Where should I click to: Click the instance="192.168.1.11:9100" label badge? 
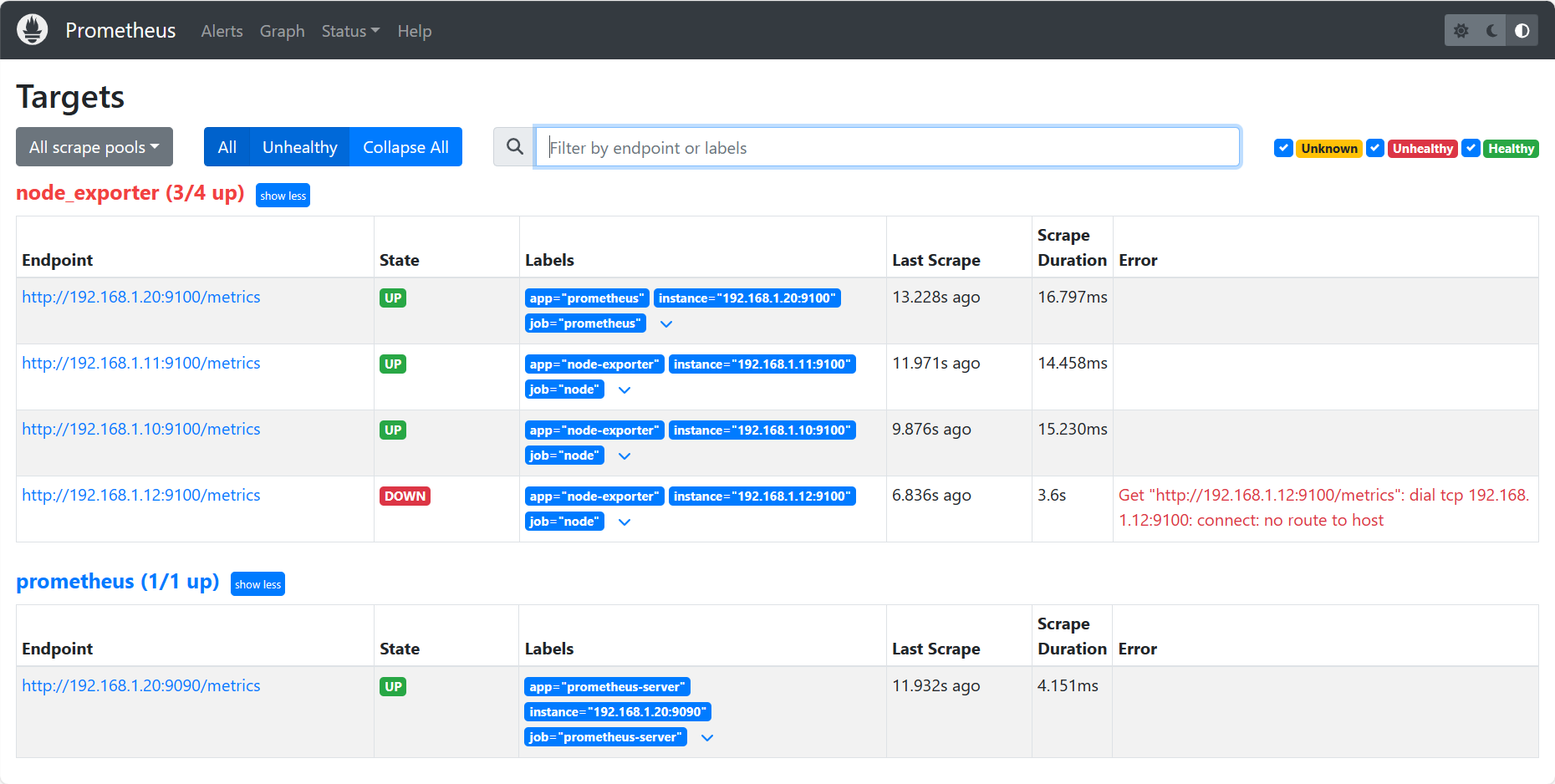tap(762, 364)
